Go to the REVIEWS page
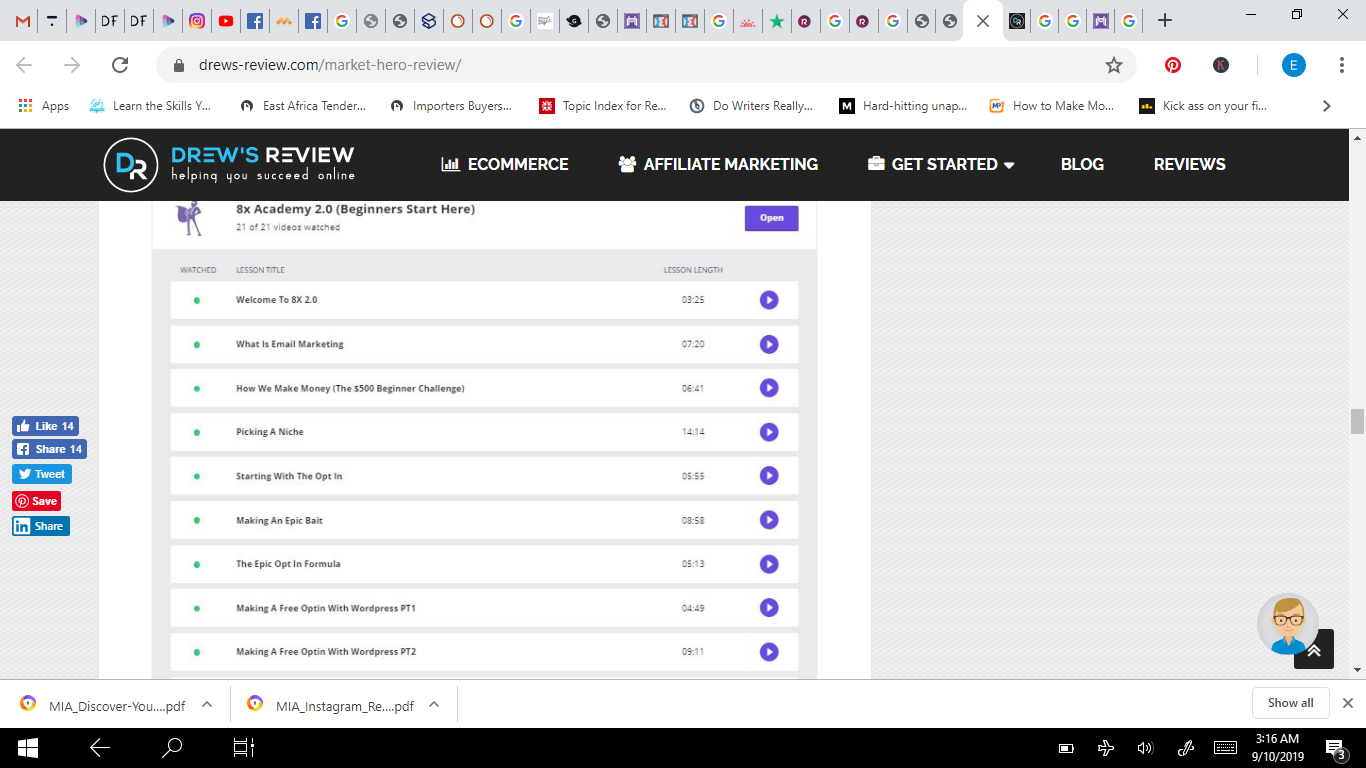Screen dimensions: 1366x768 (1190, 164)
